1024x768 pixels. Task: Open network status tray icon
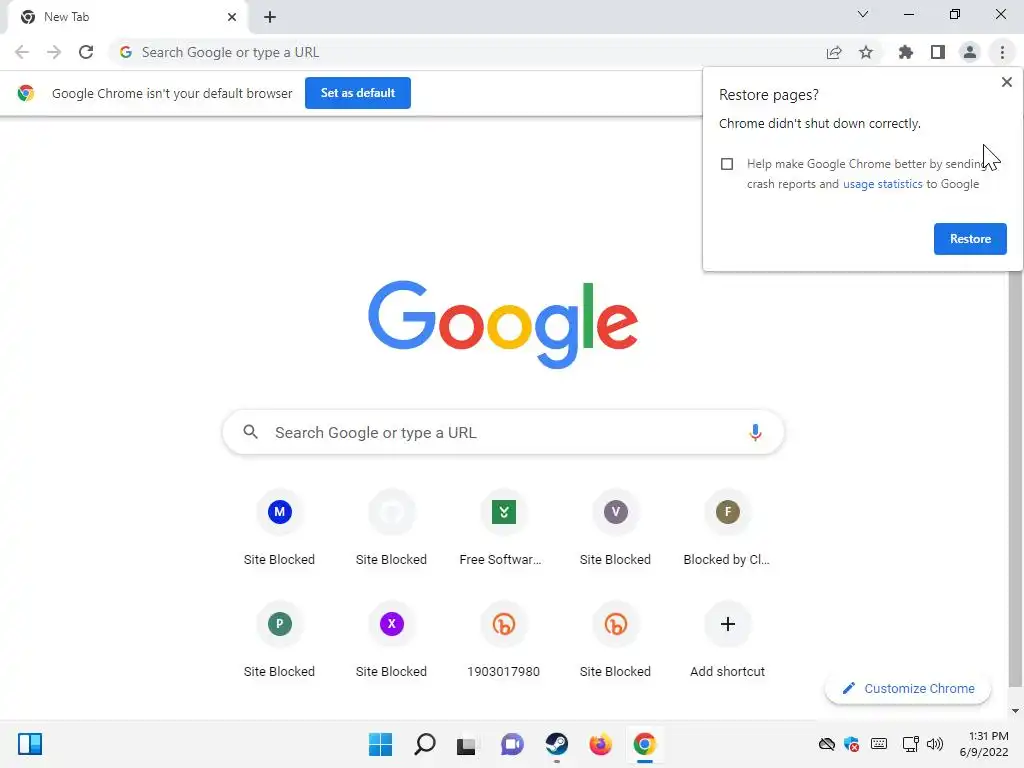910,744
